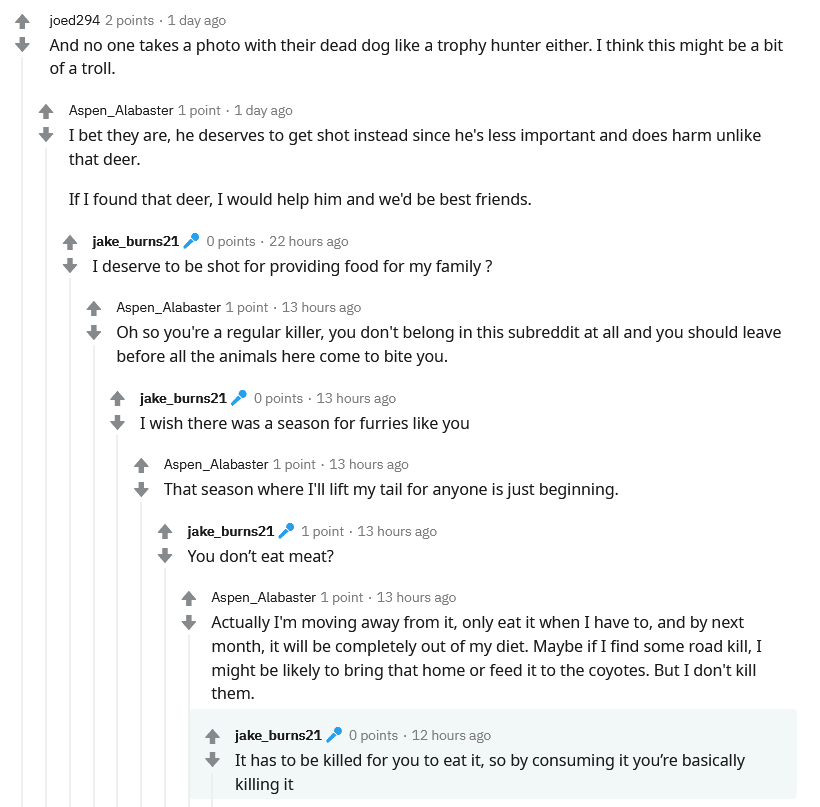Viewport: 820px width, 807px height.
Task: Upvote the highlighted 'It has to be killed' comment
Action: pos(212,736)
